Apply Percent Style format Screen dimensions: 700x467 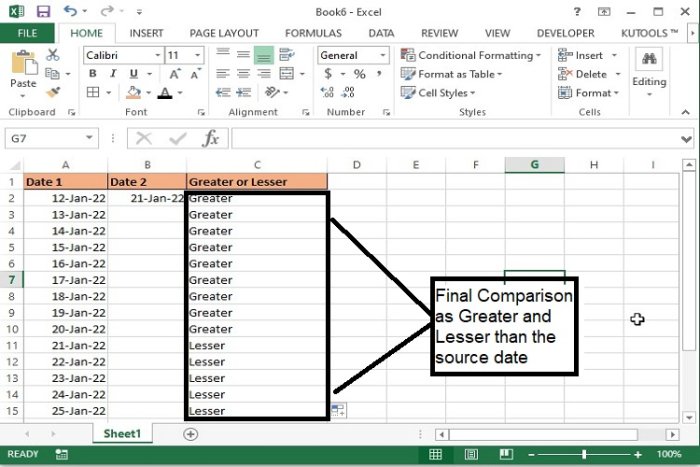tap(360, 74)
